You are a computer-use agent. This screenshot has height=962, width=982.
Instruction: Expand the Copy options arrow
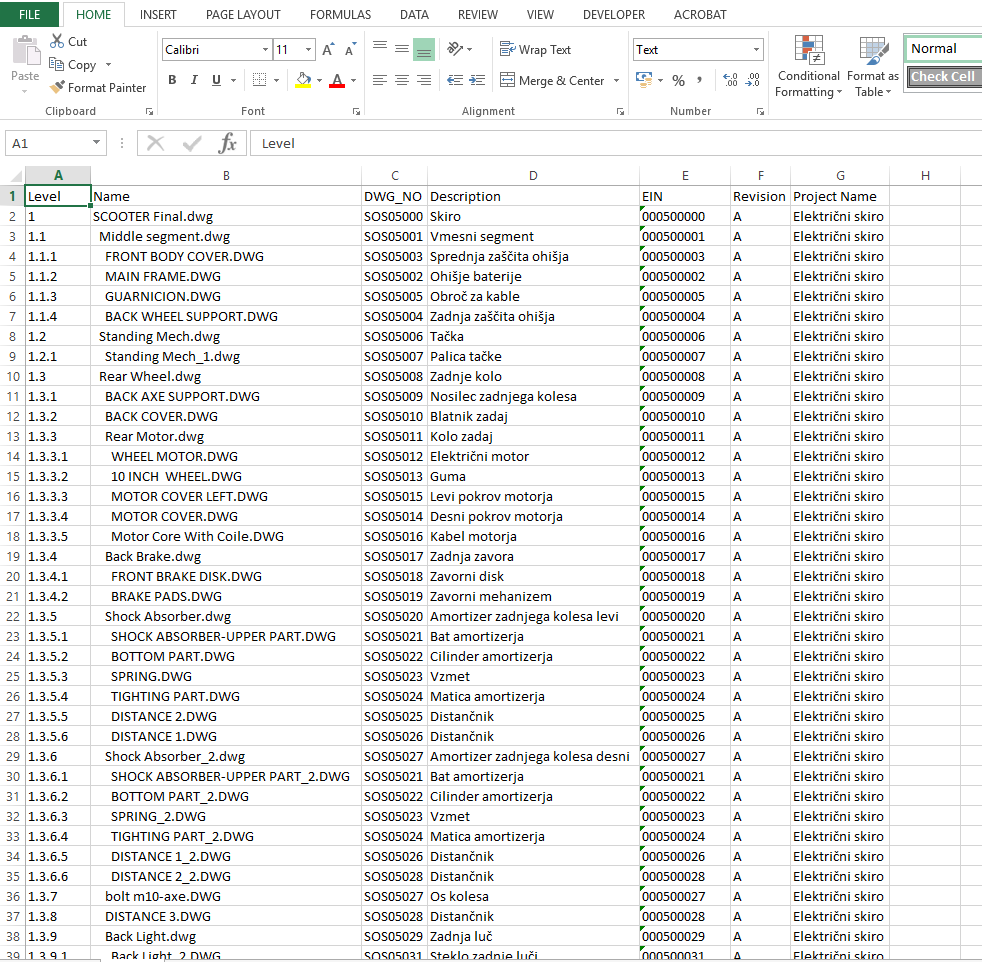(108, 65)
